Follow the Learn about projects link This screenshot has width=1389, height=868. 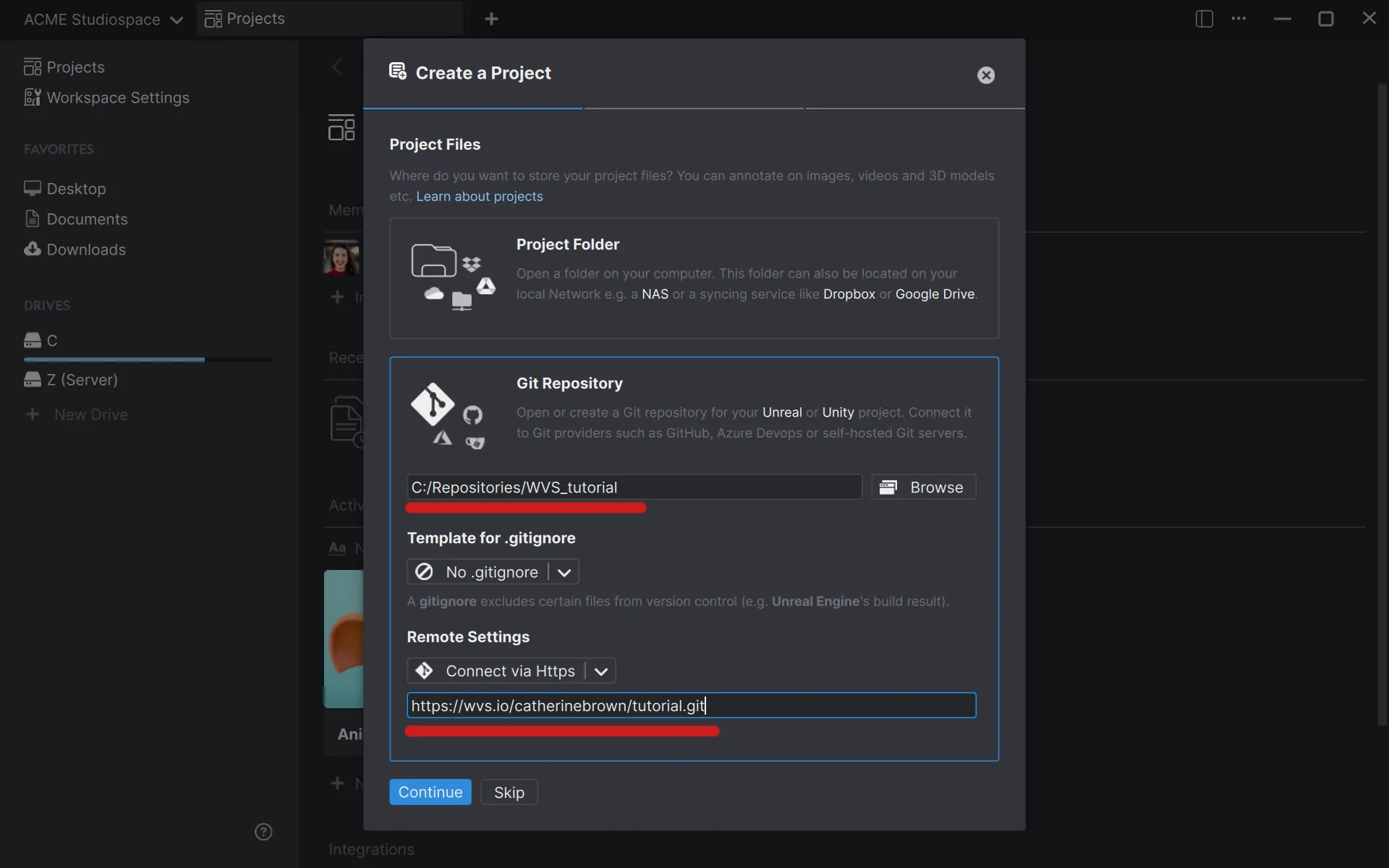pos(479,196)
